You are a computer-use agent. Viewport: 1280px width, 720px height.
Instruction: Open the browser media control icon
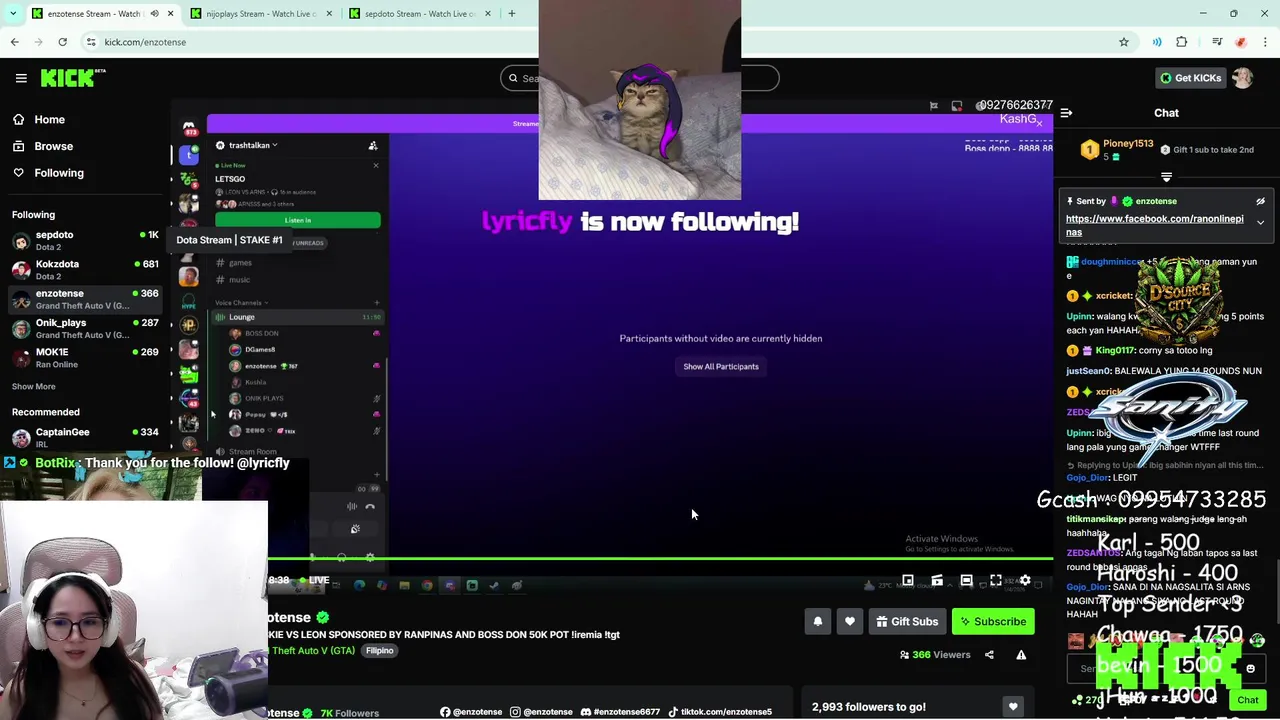(1217, 42)
